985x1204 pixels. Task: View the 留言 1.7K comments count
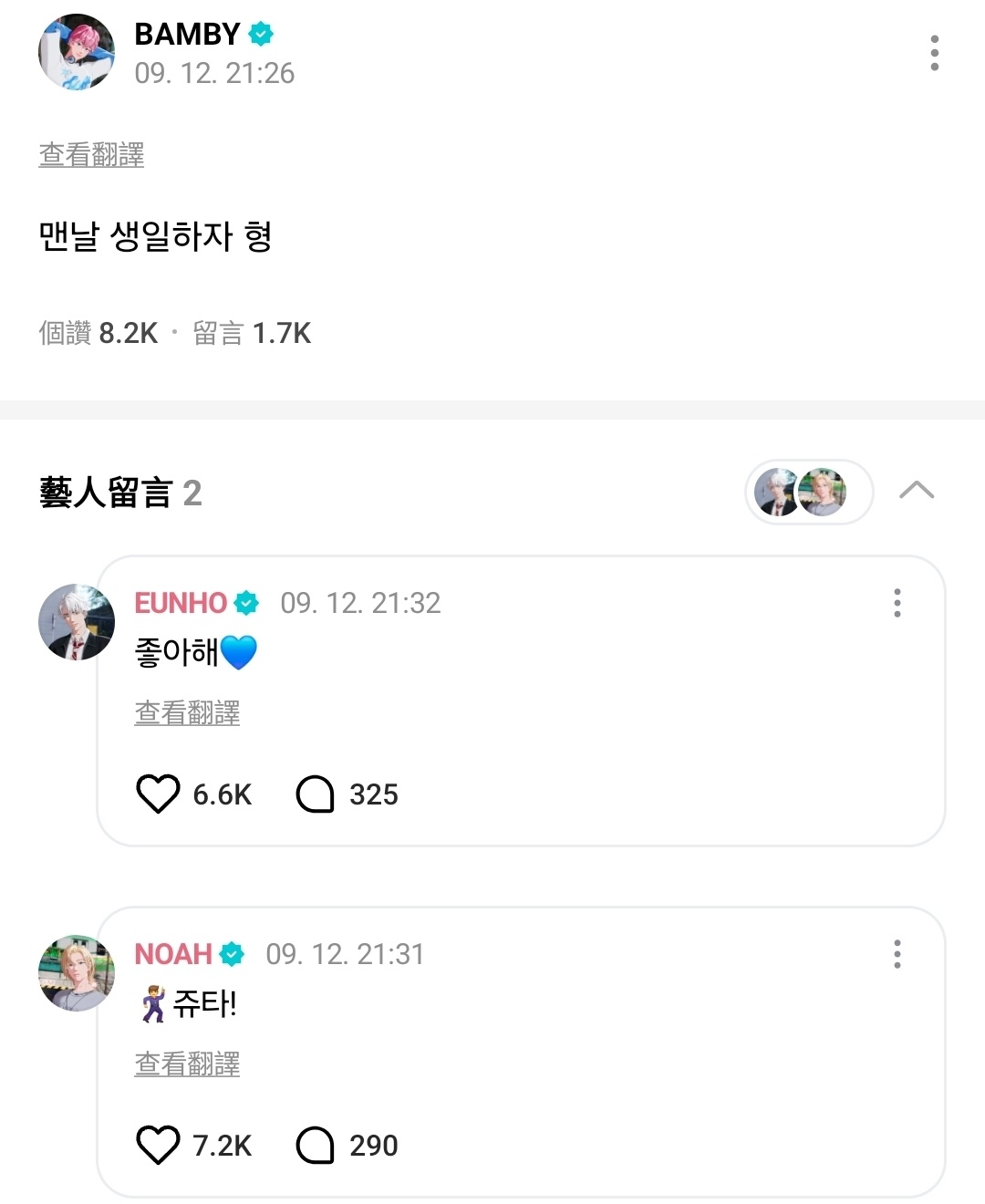pyautogui.click(x=253, y=334)
